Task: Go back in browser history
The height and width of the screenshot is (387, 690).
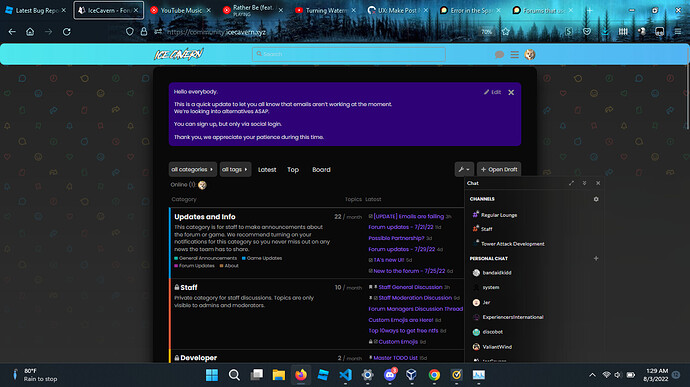Action: click(x=12, y=32)
